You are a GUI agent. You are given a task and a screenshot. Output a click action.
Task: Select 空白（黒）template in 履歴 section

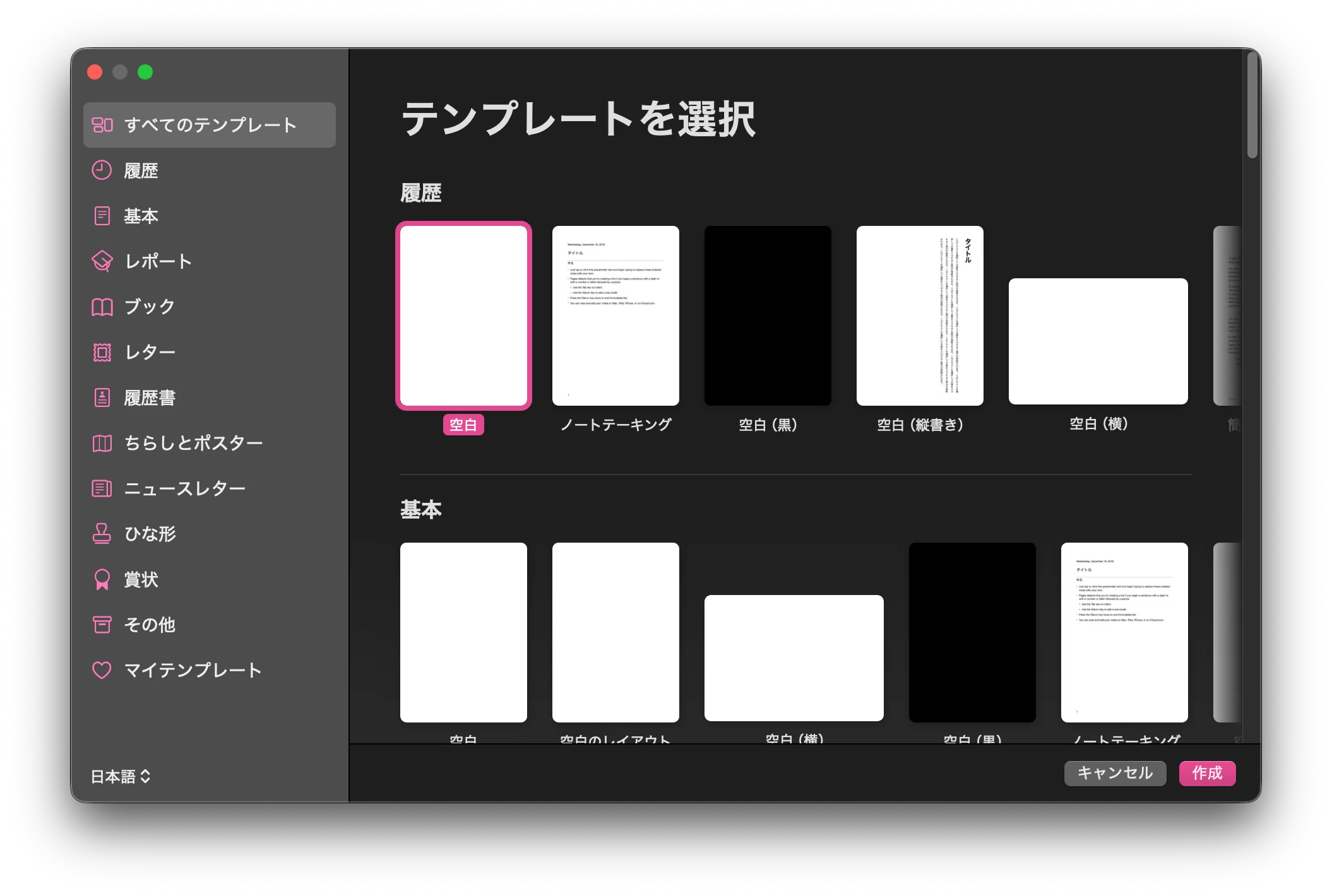(x=768, y=315)
